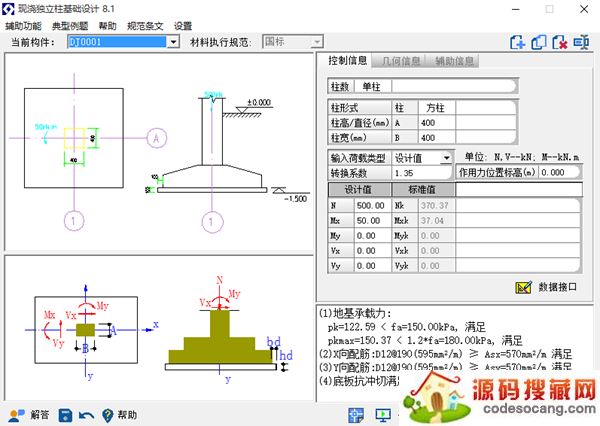
Task: Click the axis A circle marker in plan view
Action: [x=157, y=138]
